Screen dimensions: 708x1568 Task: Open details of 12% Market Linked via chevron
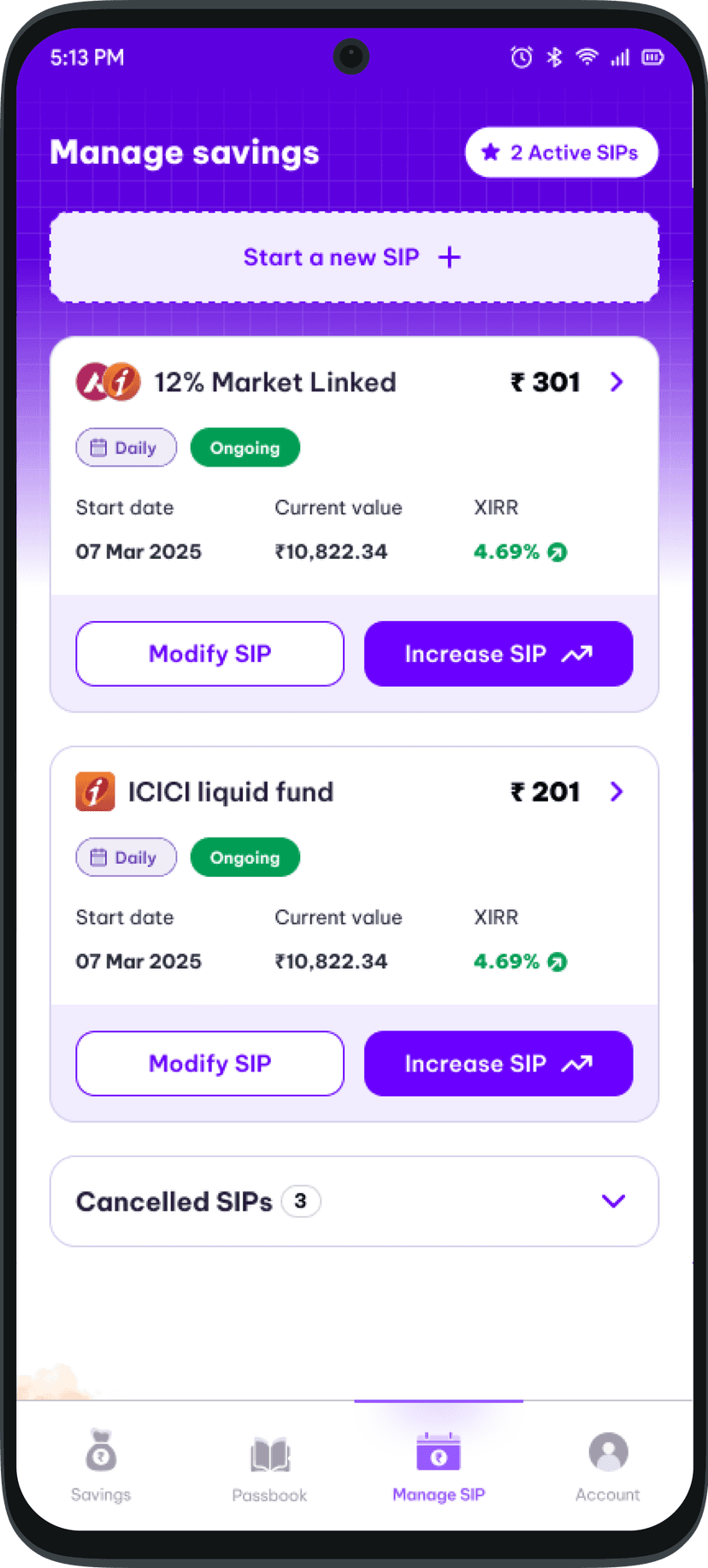coord(617,382)
